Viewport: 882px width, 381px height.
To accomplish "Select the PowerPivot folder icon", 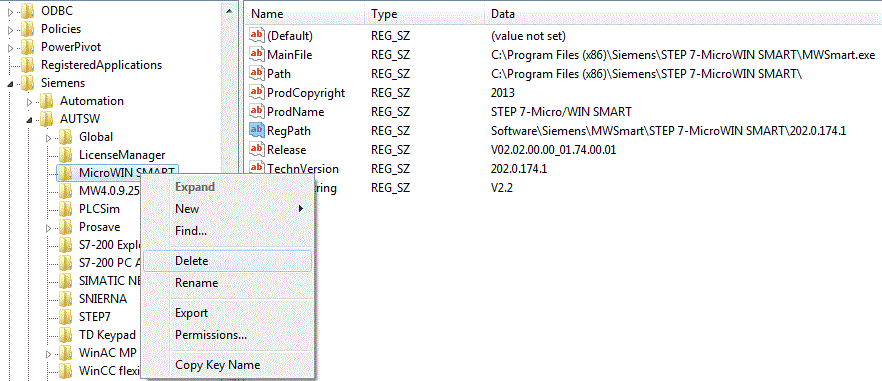I will [28, 47].
